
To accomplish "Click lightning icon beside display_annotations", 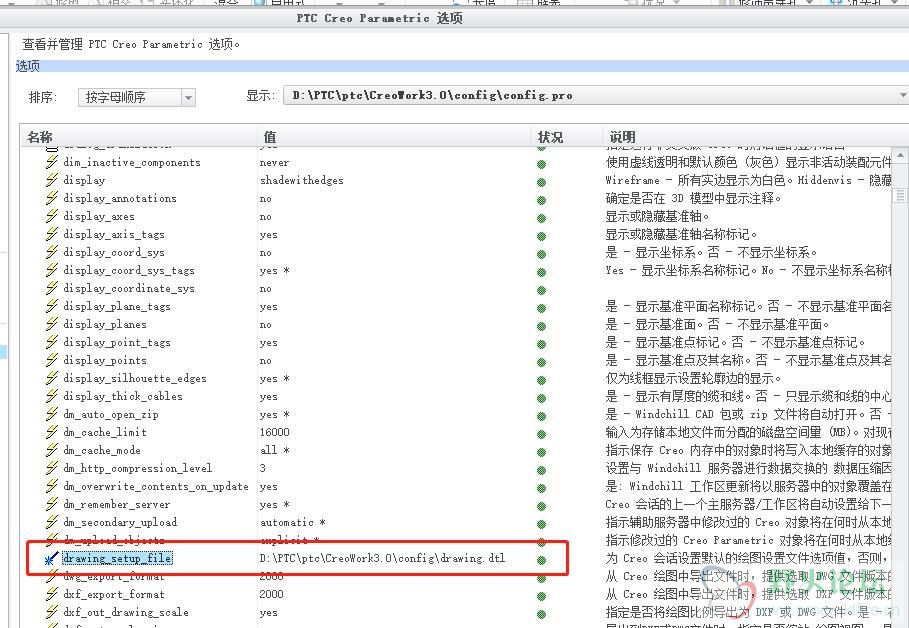I will point(52,198).
